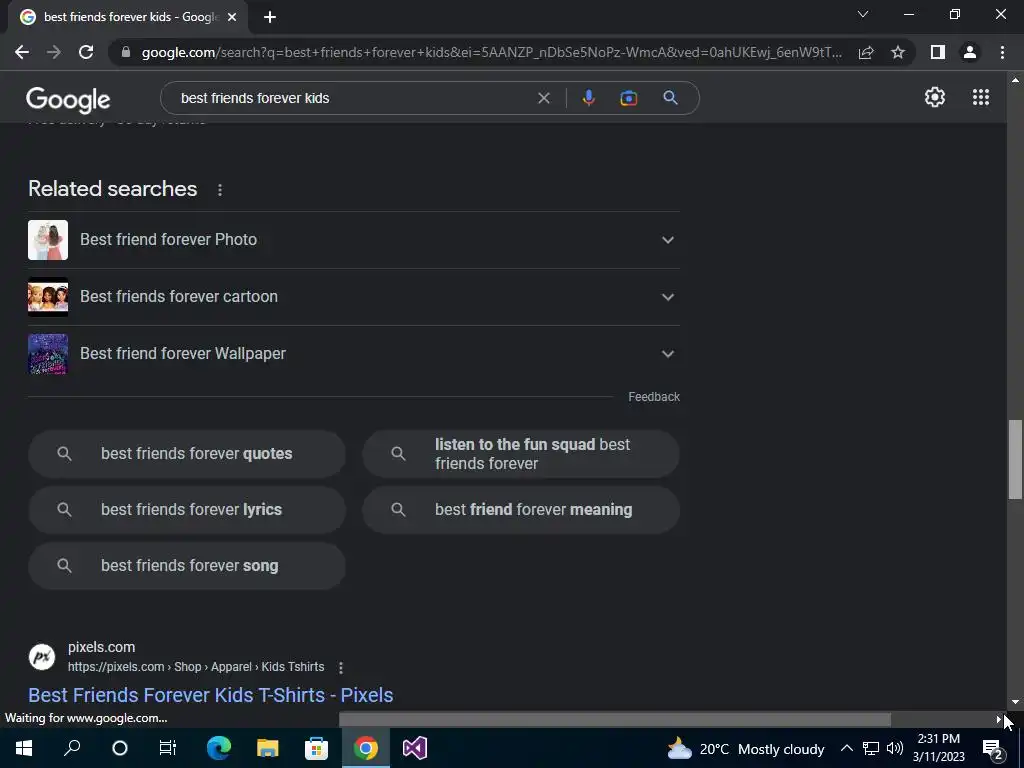Open Windows taskbar search
Viewport: 1024px width, 768px height.
pyautogui.click(x=72, y=748)
